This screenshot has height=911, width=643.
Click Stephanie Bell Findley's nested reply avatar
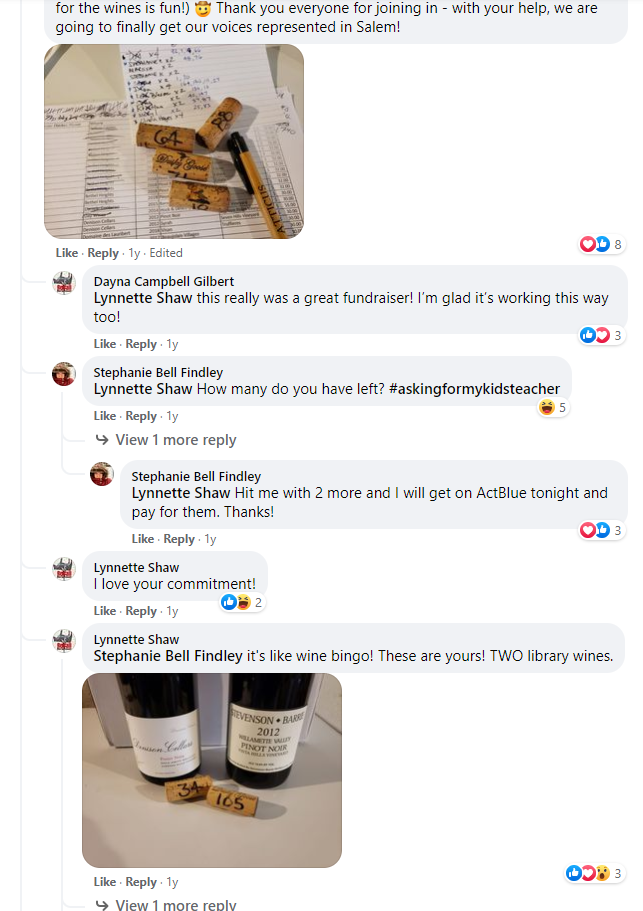coord(102,474)
